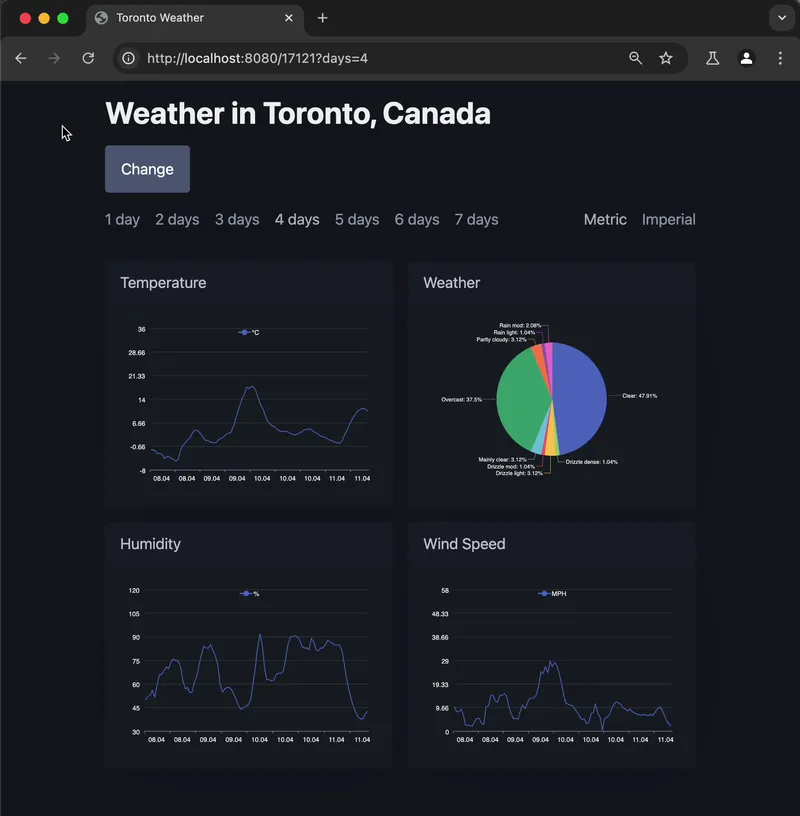Open a new tab with the plus icon
The width and height of the screenshot is (800, 816).
point(322,18)
